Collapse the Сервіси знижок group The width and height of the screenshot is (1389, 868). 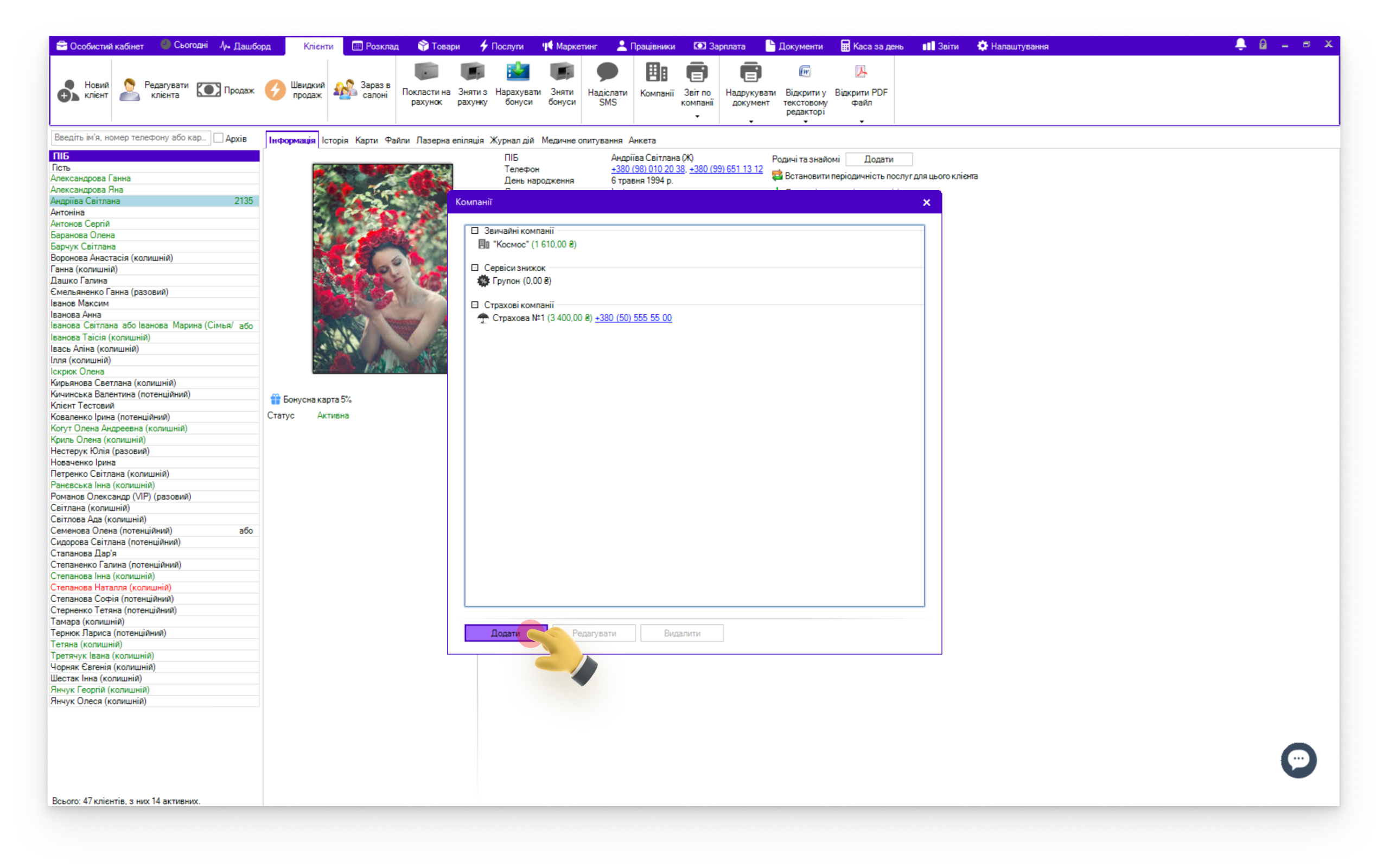(475, 267)
